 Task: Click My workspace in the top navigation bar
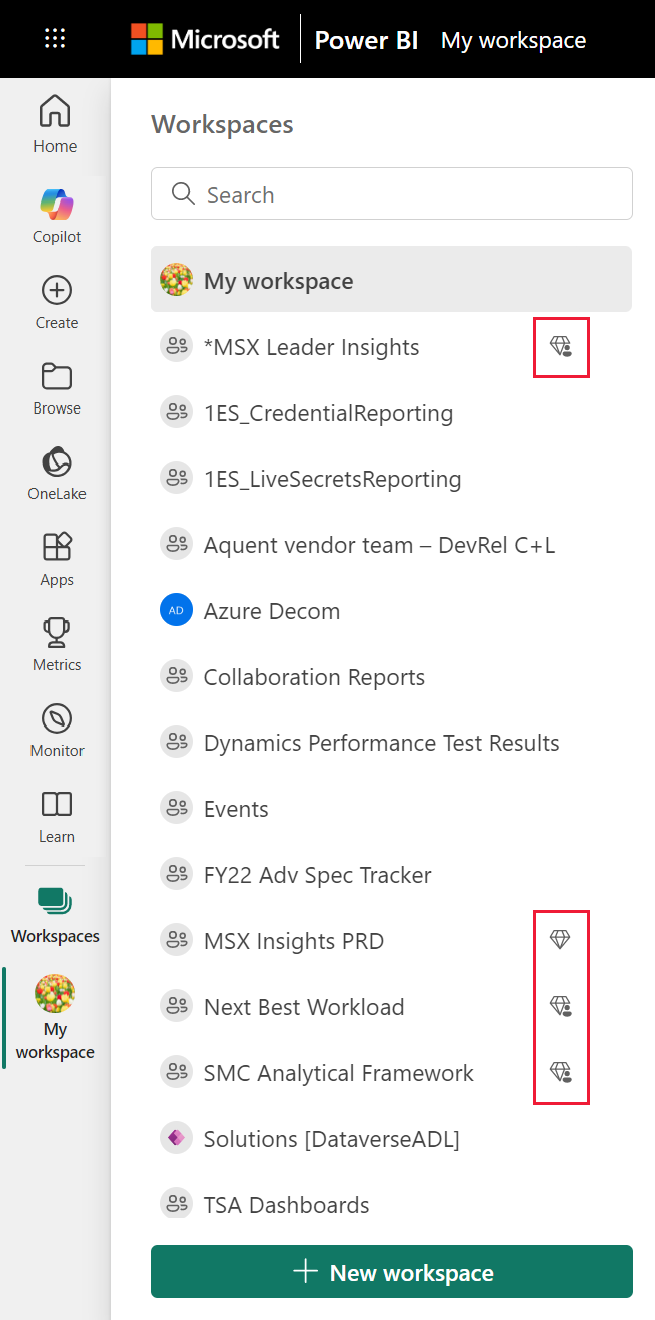(513, 40)
